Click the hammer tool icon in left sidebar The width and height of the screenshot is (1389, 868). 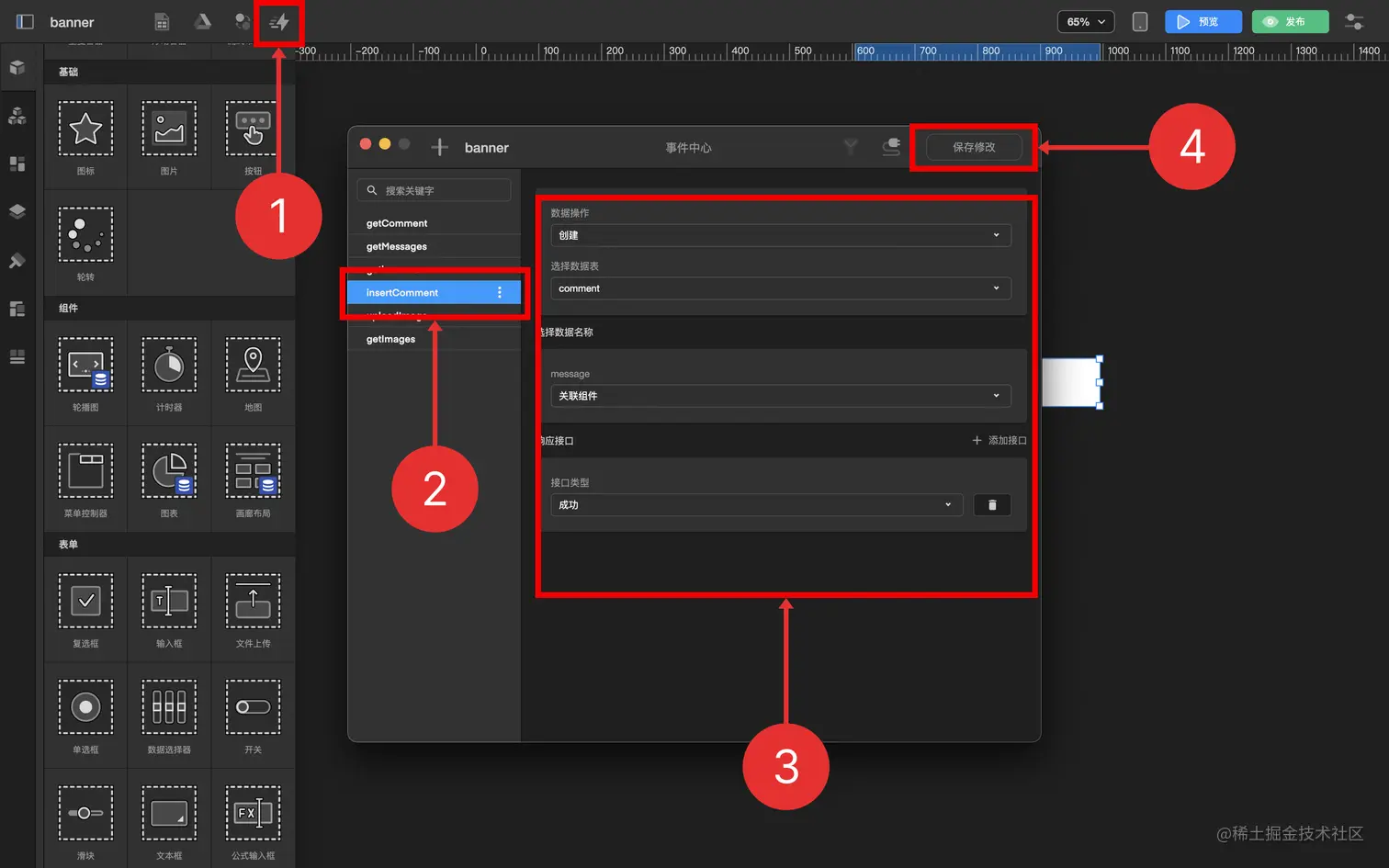[17, 261]
